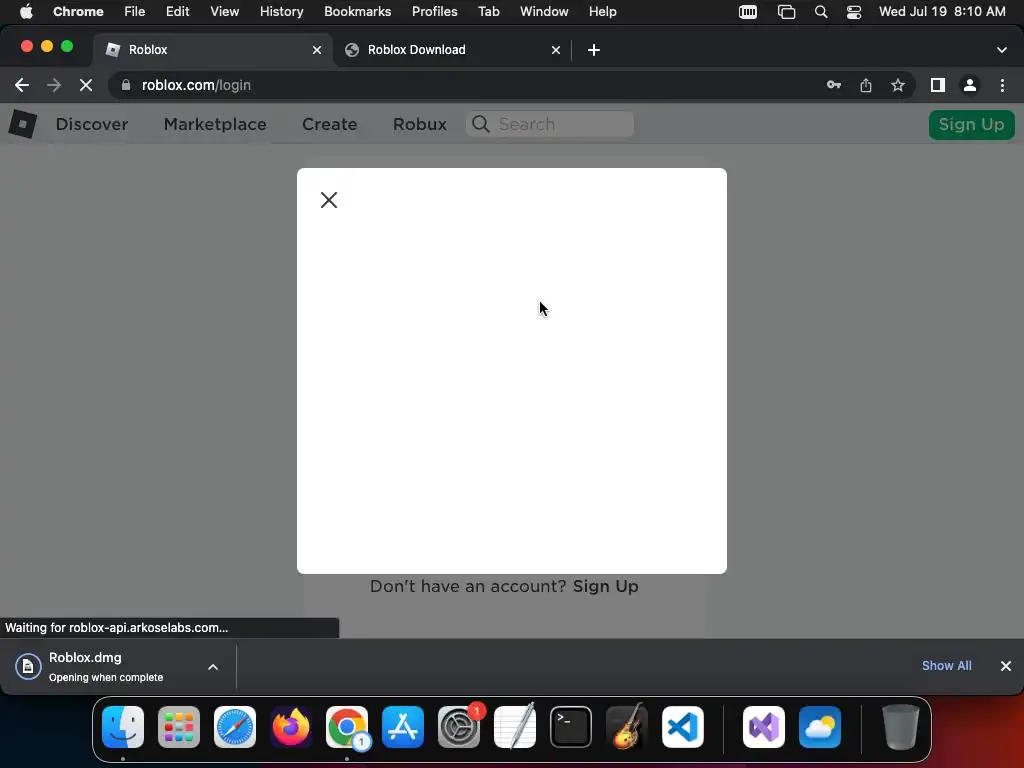
Task: Follow the Sign Up link below the dialog
Action: [x=605, y=586]
